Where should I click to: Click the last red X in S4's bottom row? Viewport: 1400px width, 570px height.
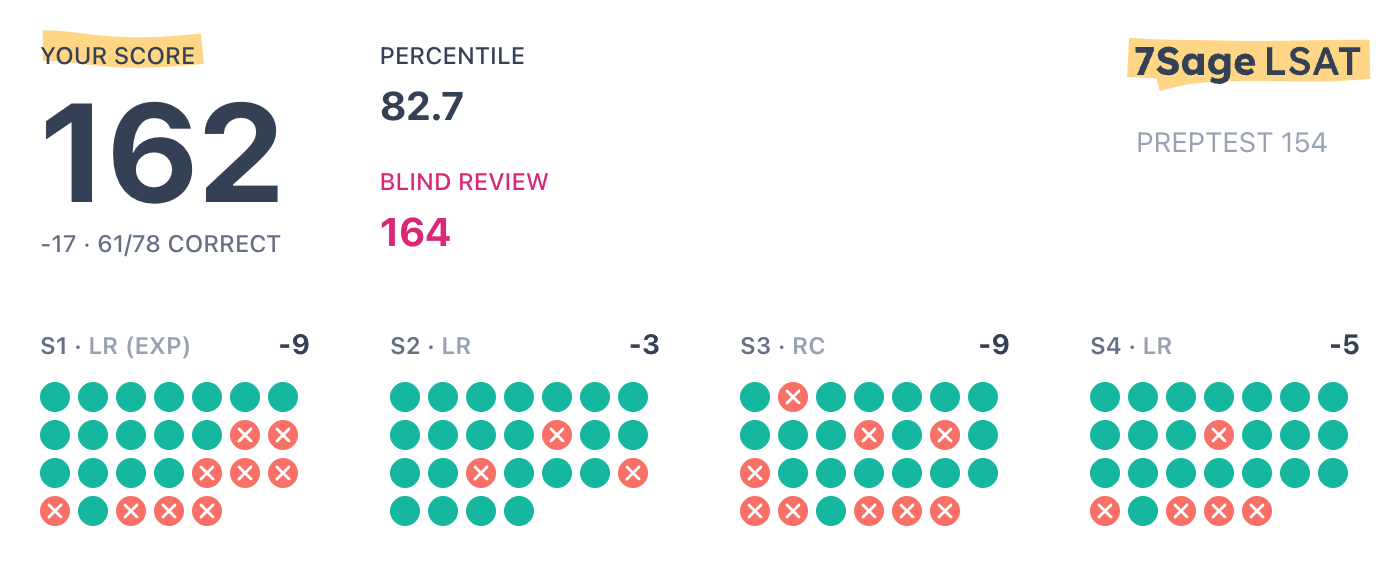[x=1257, y=511]
